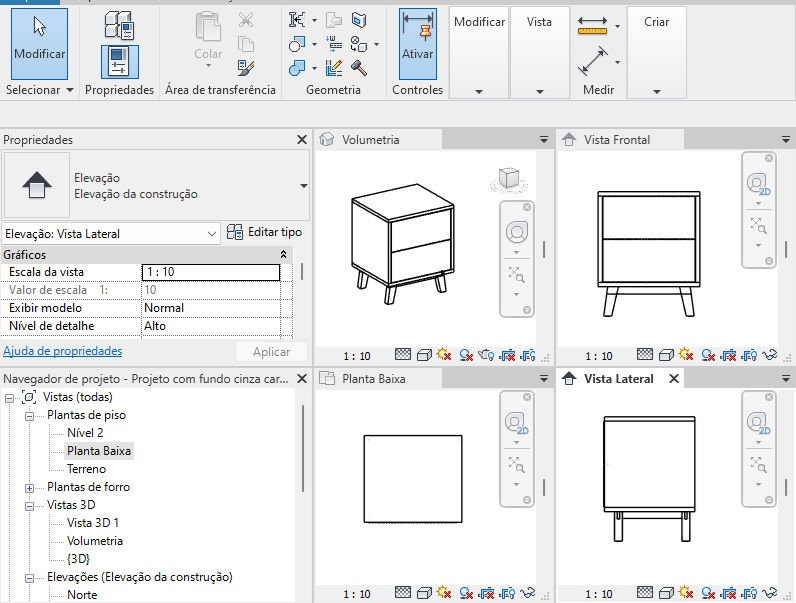Click the Nível de detalhe value Alto
The height and width of the screenshot is (603, 796).
click(211, 326)
